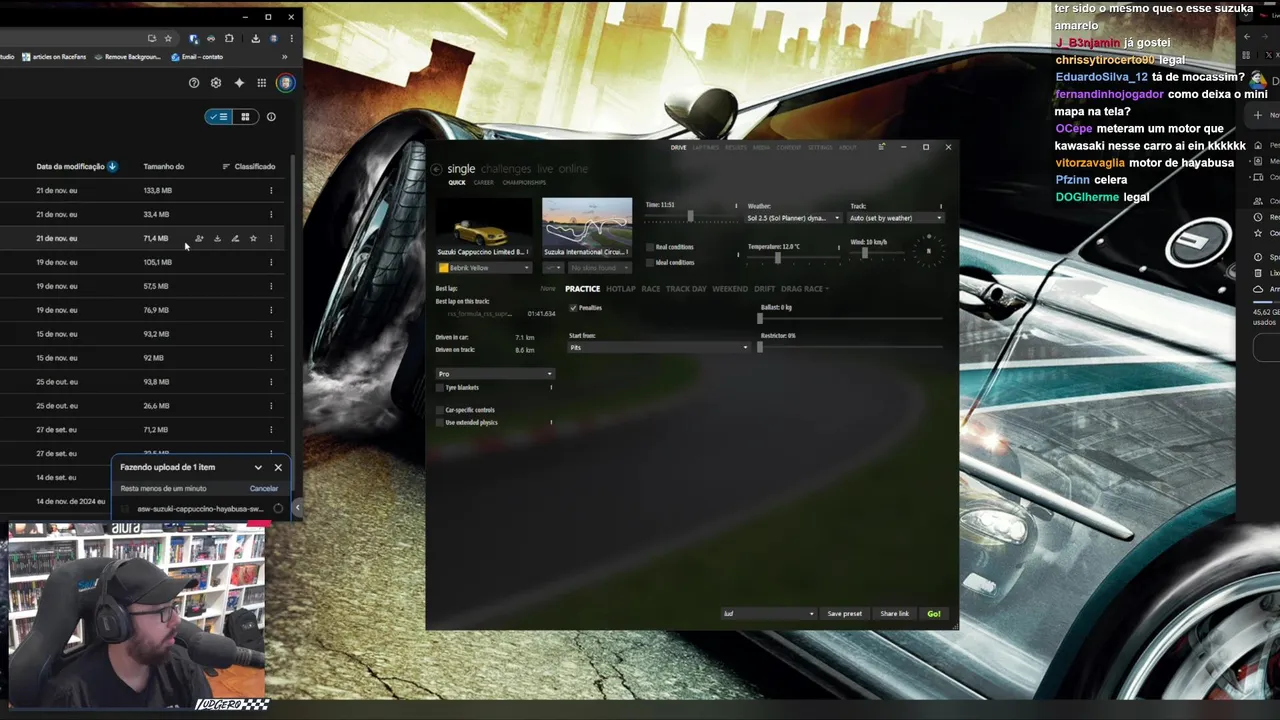Show more bookmarks chevron in Chrome

point(284,57)
